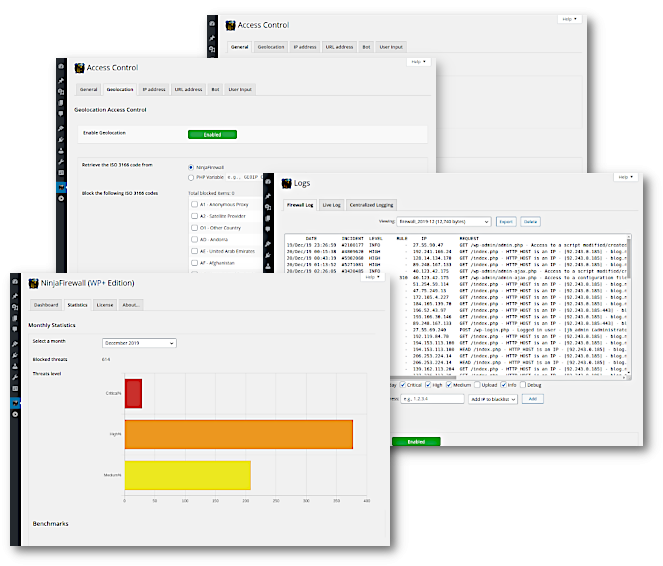Open the NinjaFirewall sidebar icon in the Statistics window

tap(15, 403)
